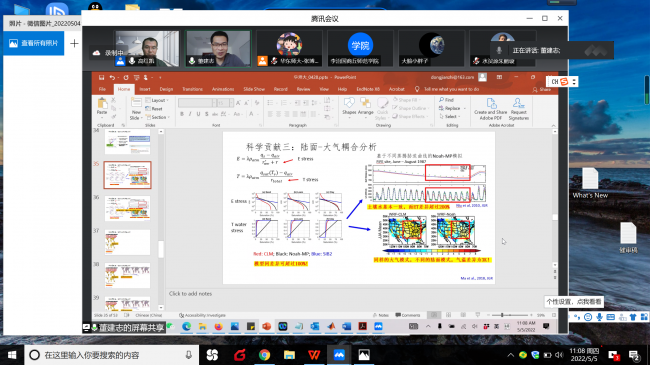Open WPS Office from the taskbar

pyautogui.click(x=314, y=355)
